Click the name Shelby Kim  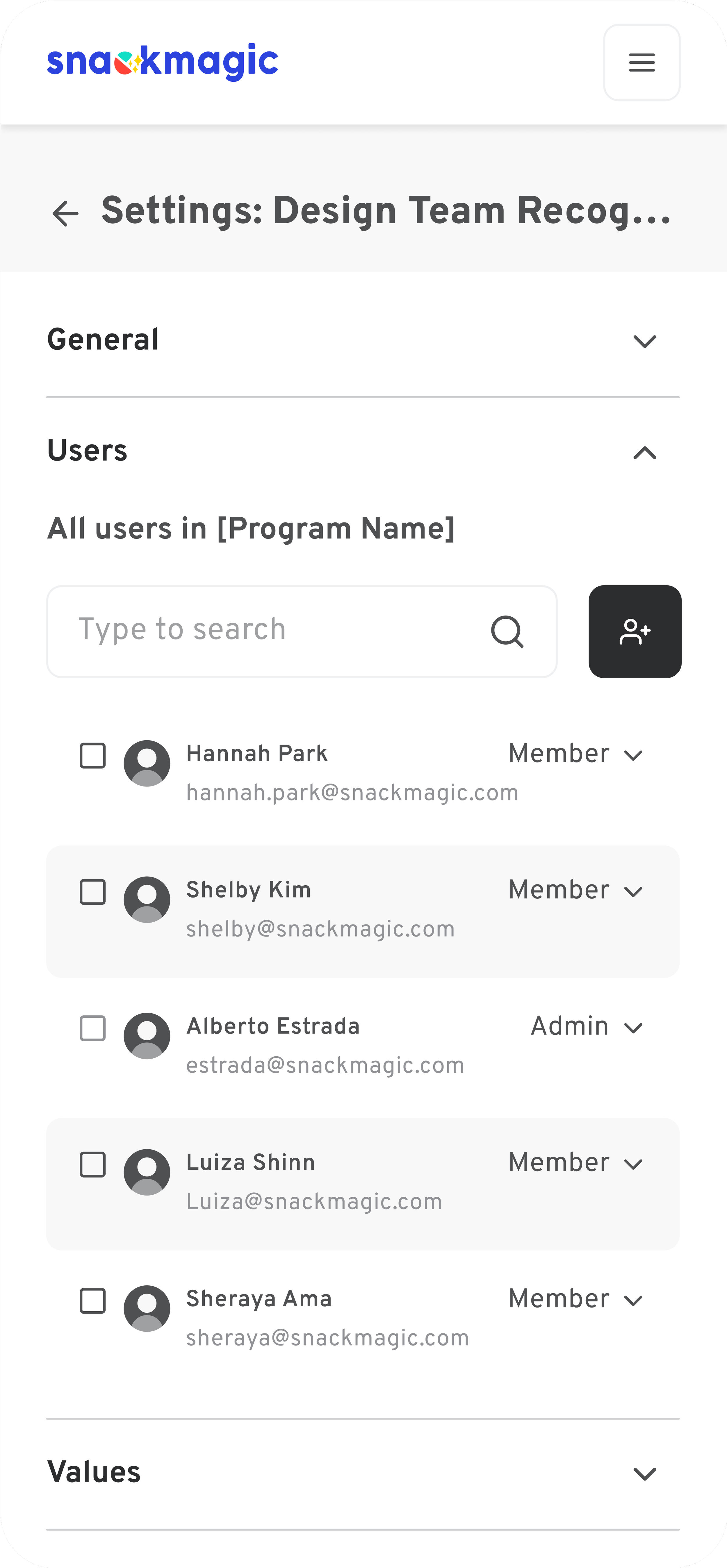click(x=248, y=890)
